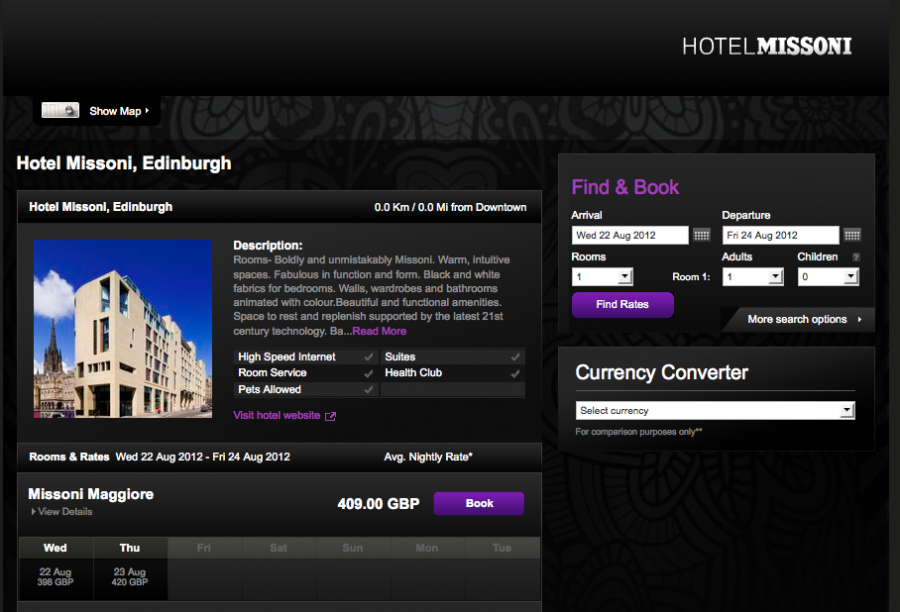Click the Find Rates button

point(623,305)
